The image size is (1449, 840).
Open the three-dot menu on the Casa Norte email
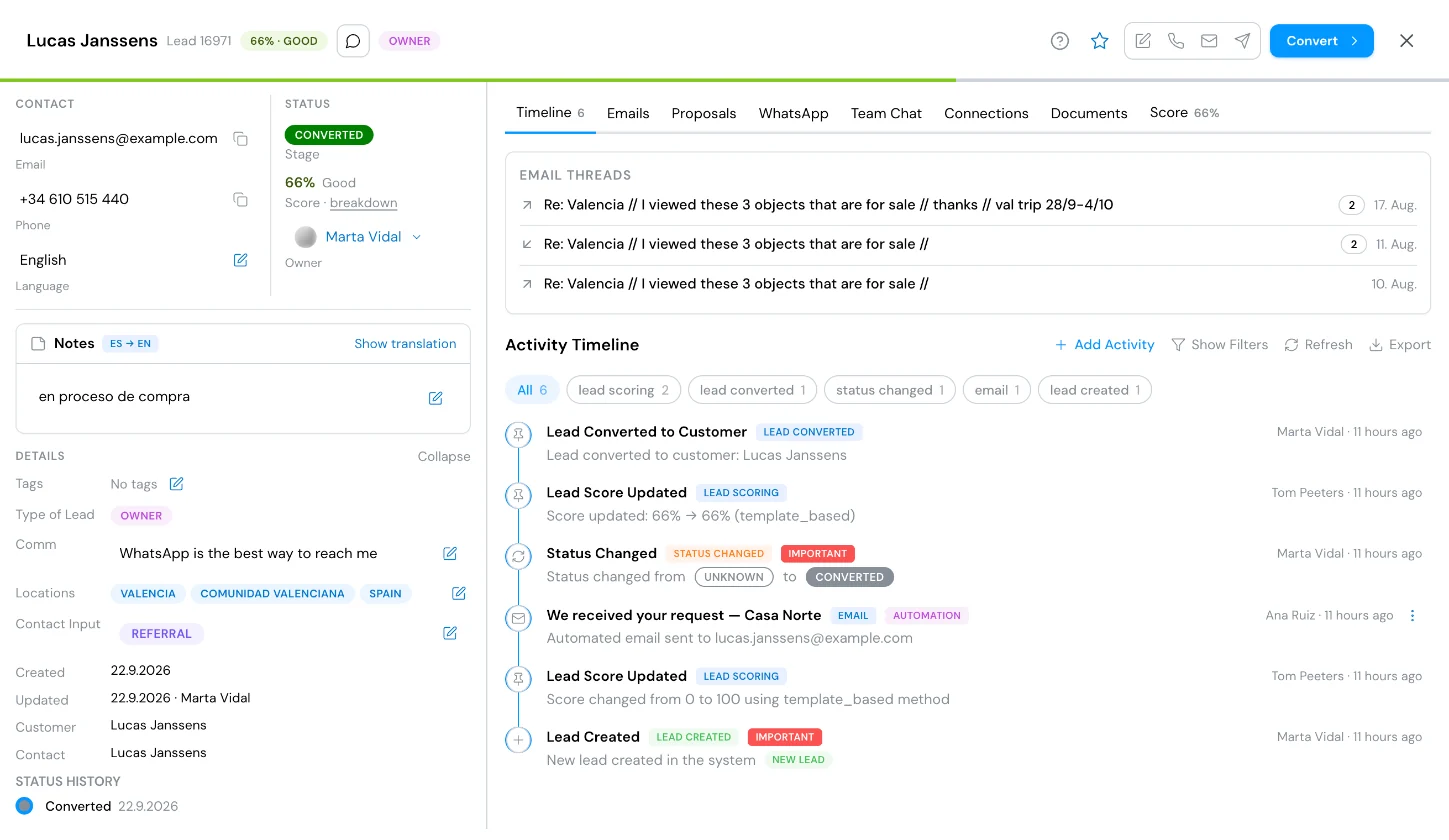pyautogui.click(x=1413, y=616)
